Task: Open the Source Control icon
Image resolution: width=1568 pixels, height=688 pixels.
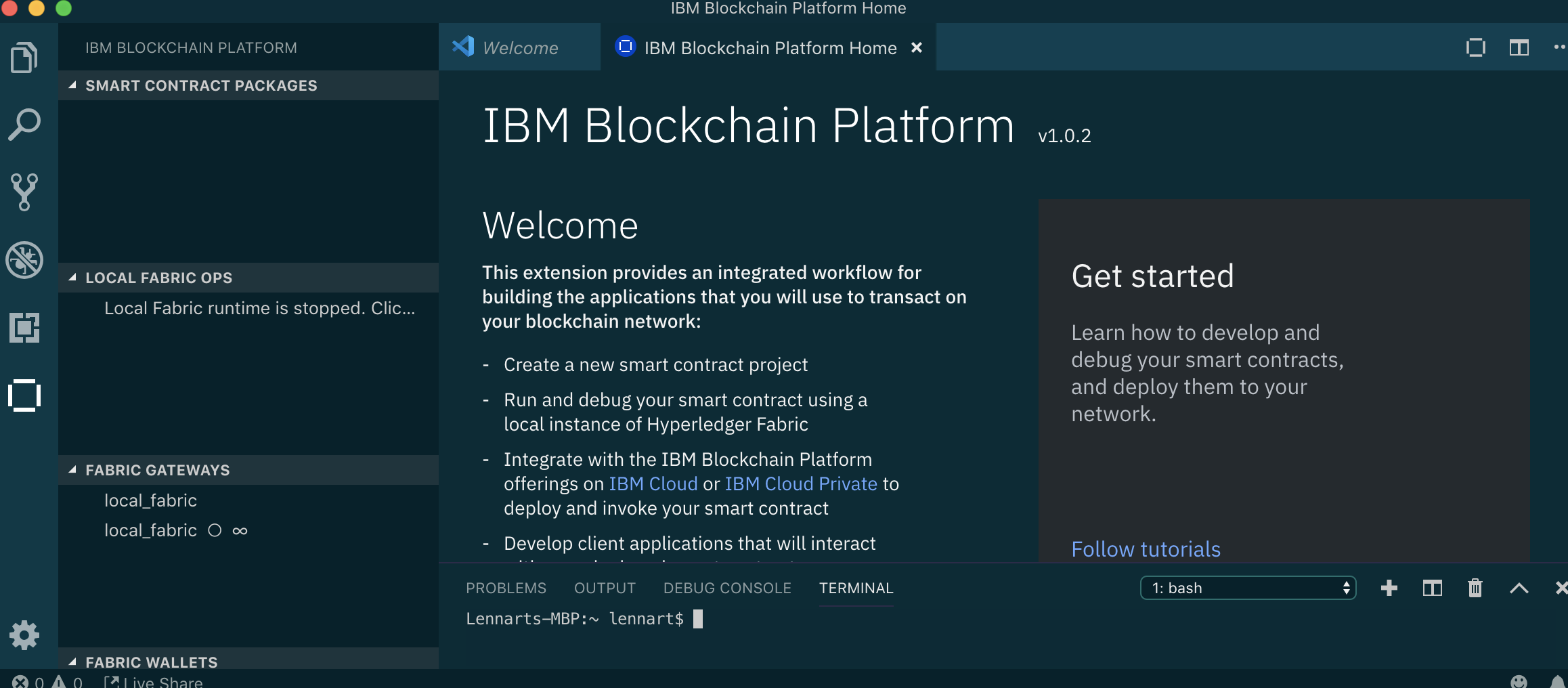Action: (25, 192)
